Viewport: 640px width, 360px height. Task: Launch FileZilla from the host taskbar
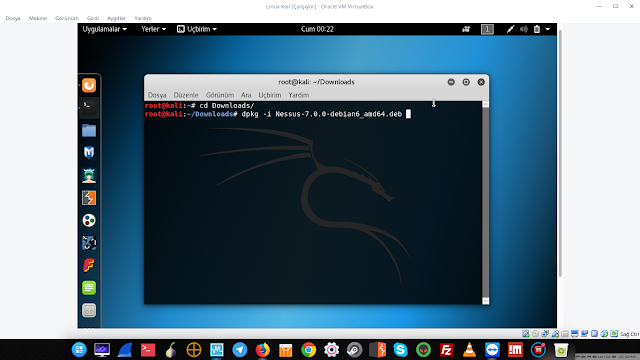(446, 350)
